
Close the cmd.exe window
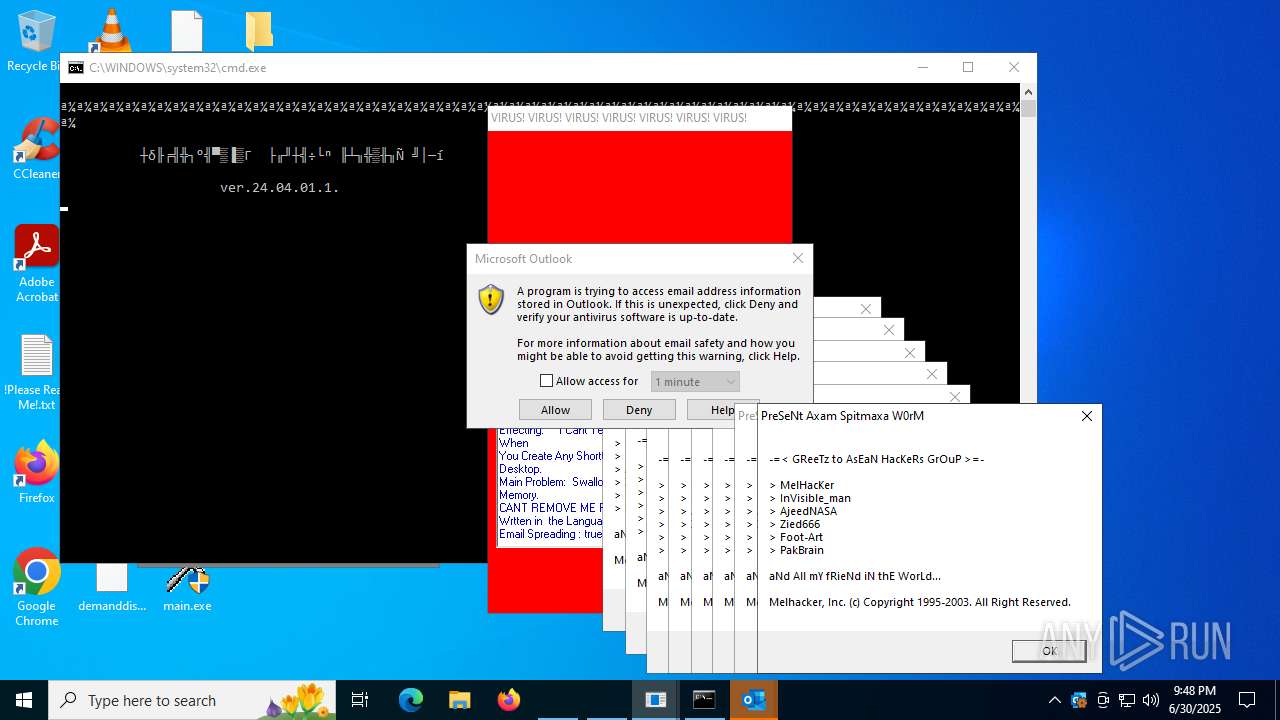1014,67
